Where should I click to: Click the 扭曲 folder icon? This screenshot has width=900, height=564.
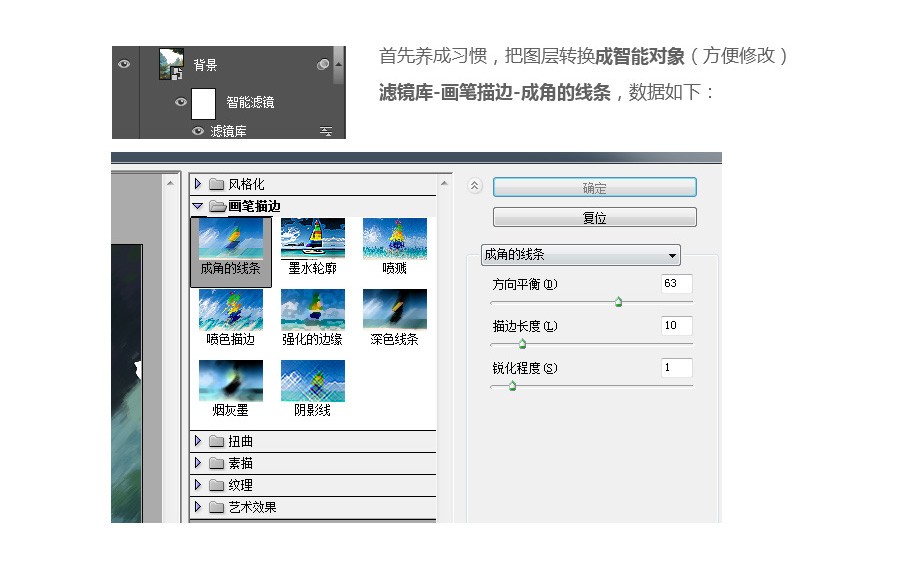coord(216,441)
